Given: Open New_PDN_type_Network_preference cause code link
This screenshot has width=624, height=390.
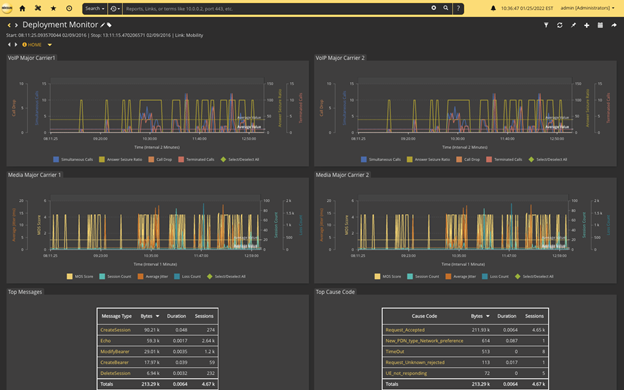Looking at the screenshot, I should click(424, 341).
